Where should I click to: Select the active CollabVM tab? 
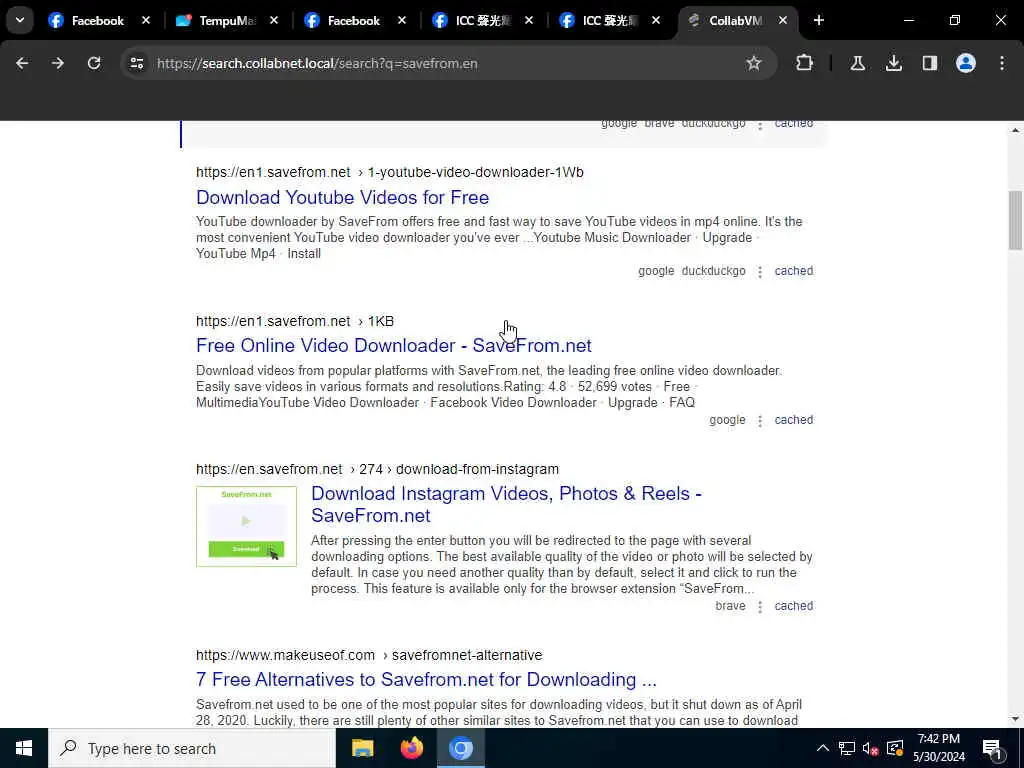coord(735,21)
